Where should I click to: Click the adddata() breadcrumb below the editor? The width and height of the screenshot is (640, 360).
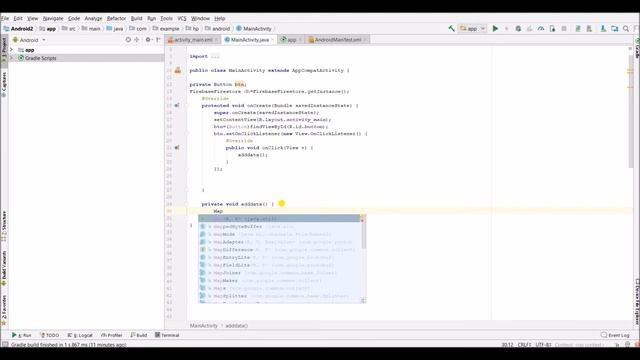click(236, 326)
